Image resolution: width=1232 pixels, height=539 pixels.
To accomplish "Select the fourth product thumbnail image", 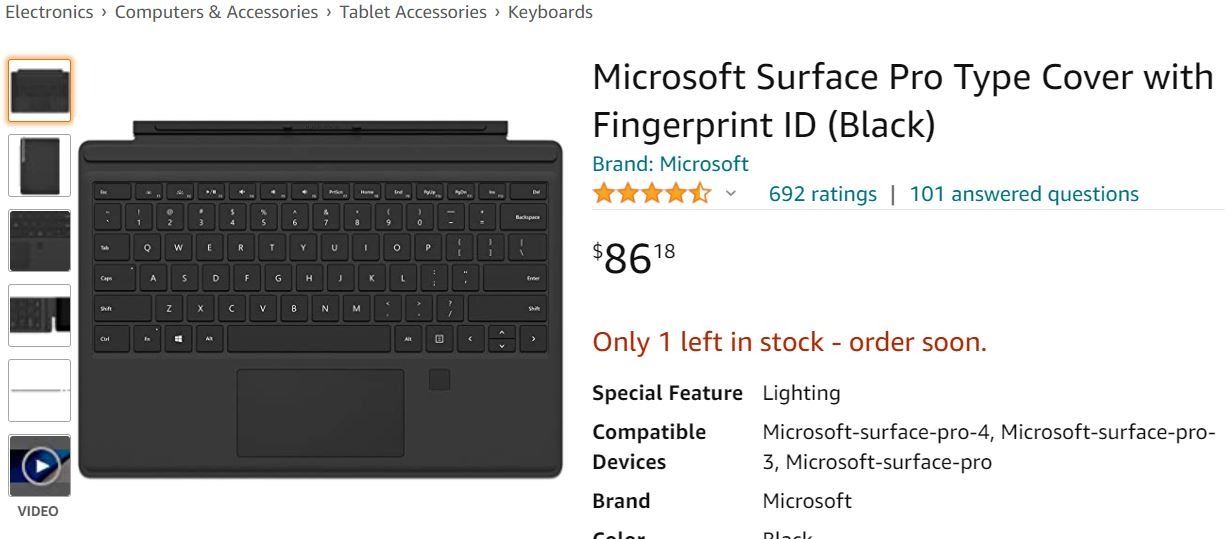I will (x=40, y=316).
